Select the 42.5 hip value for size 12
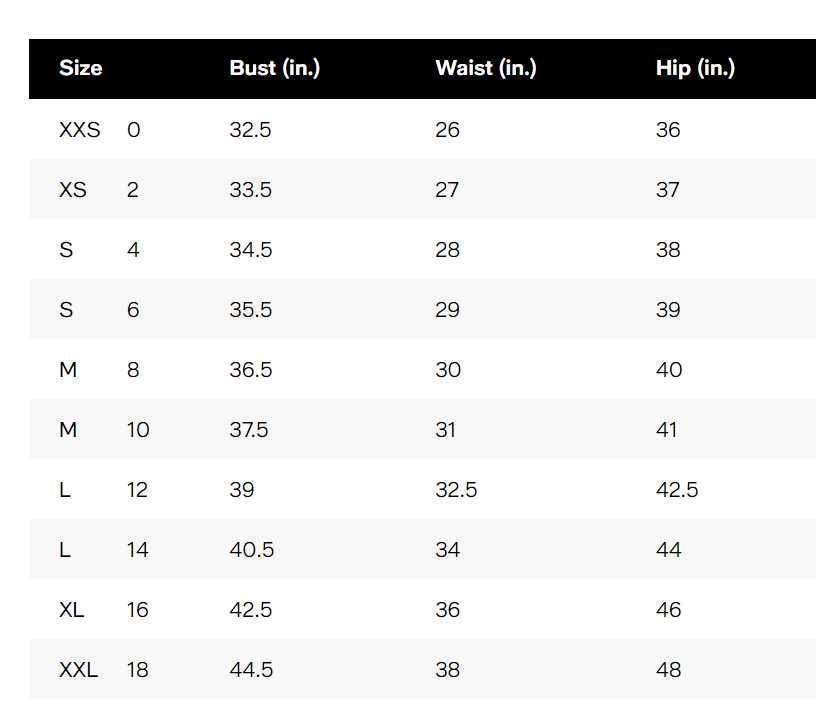 (677, 490)
